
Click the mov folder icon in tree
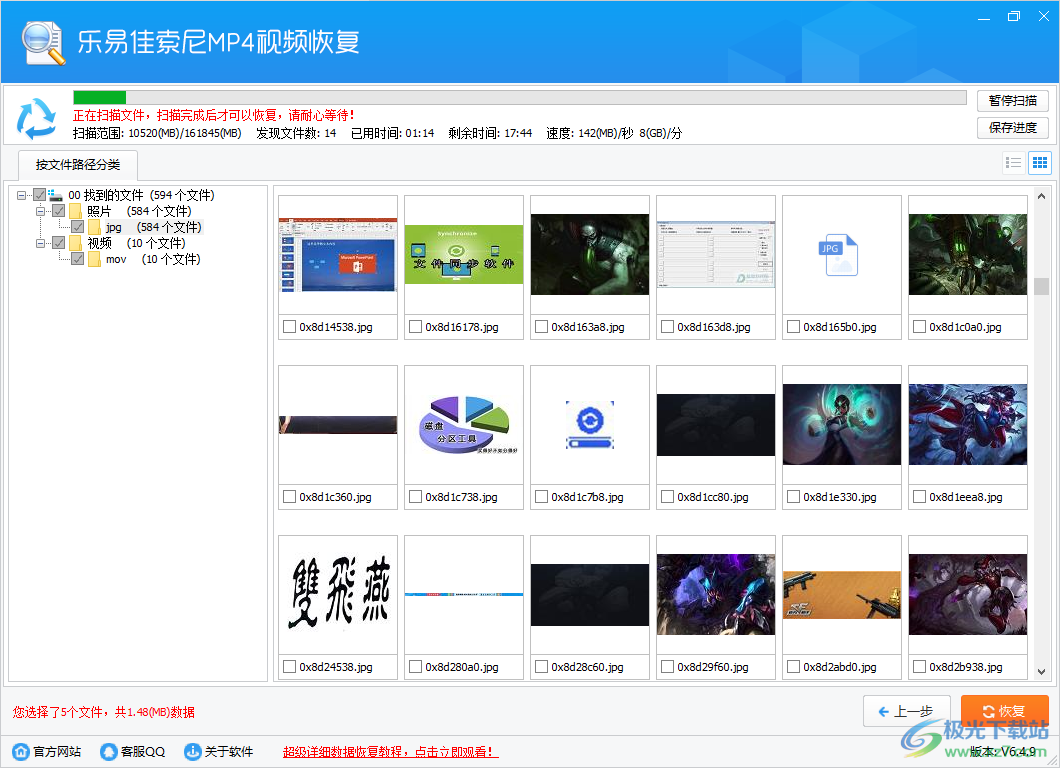click(x=94, y=259)
